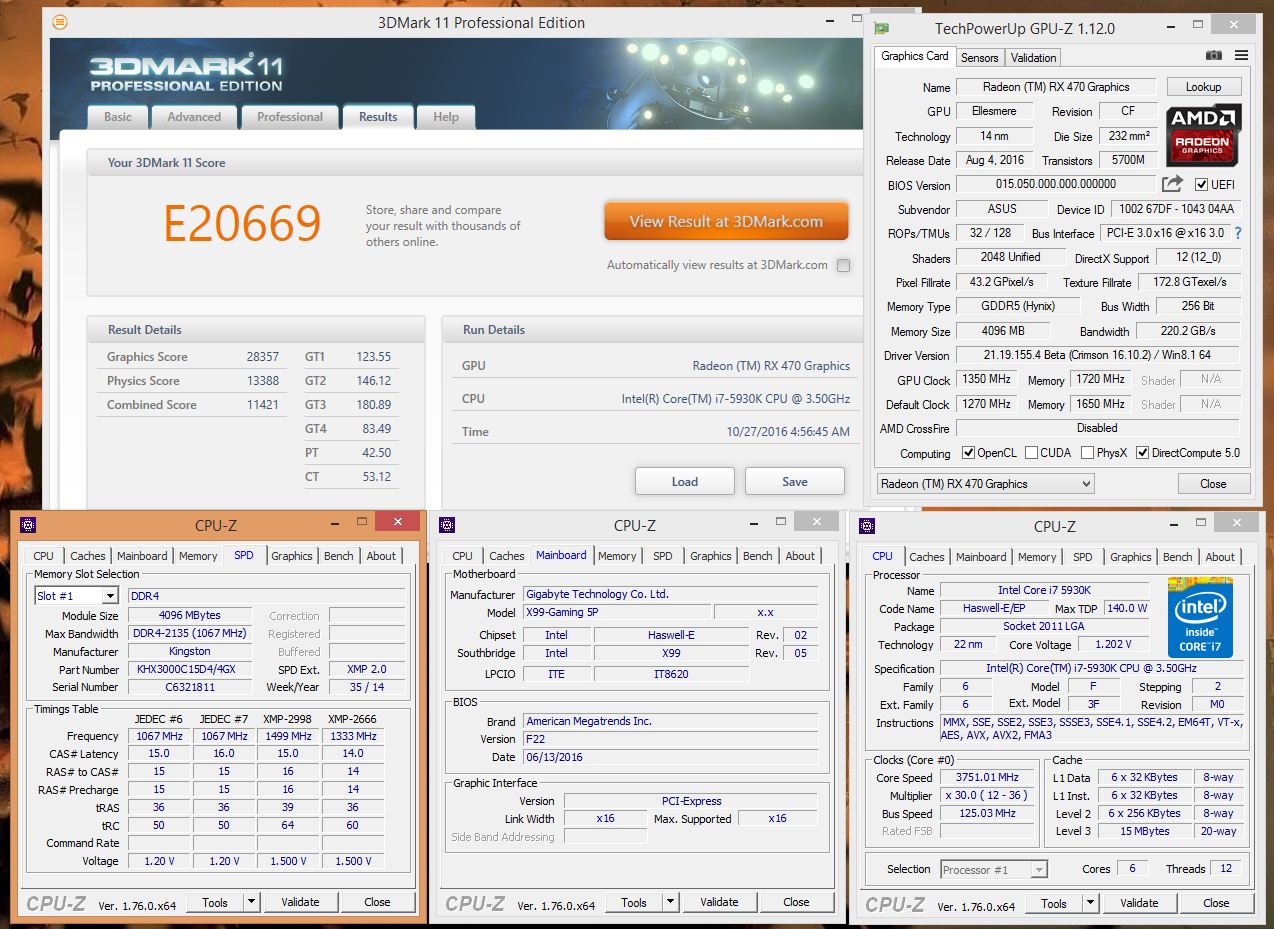The image size is (1274, 929).
Task: Click Validate in the Mainboard CPU-Z window
Action: click(719, 902)
